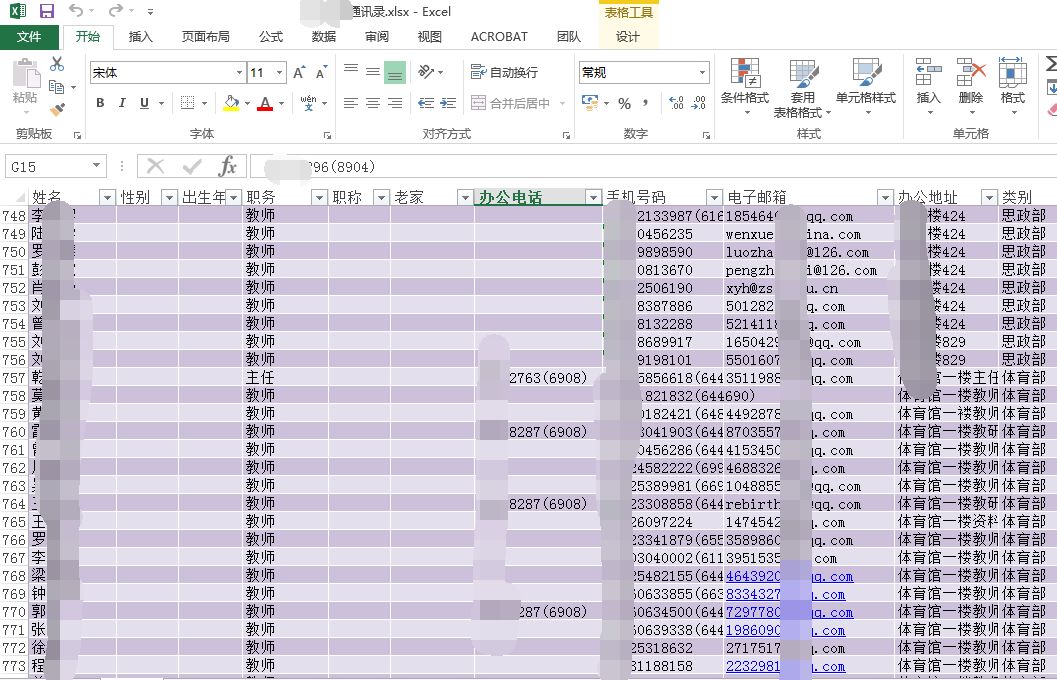Toggle bold formatting
The width and height of the screenshot is (1057, 680).
point(99,103)
